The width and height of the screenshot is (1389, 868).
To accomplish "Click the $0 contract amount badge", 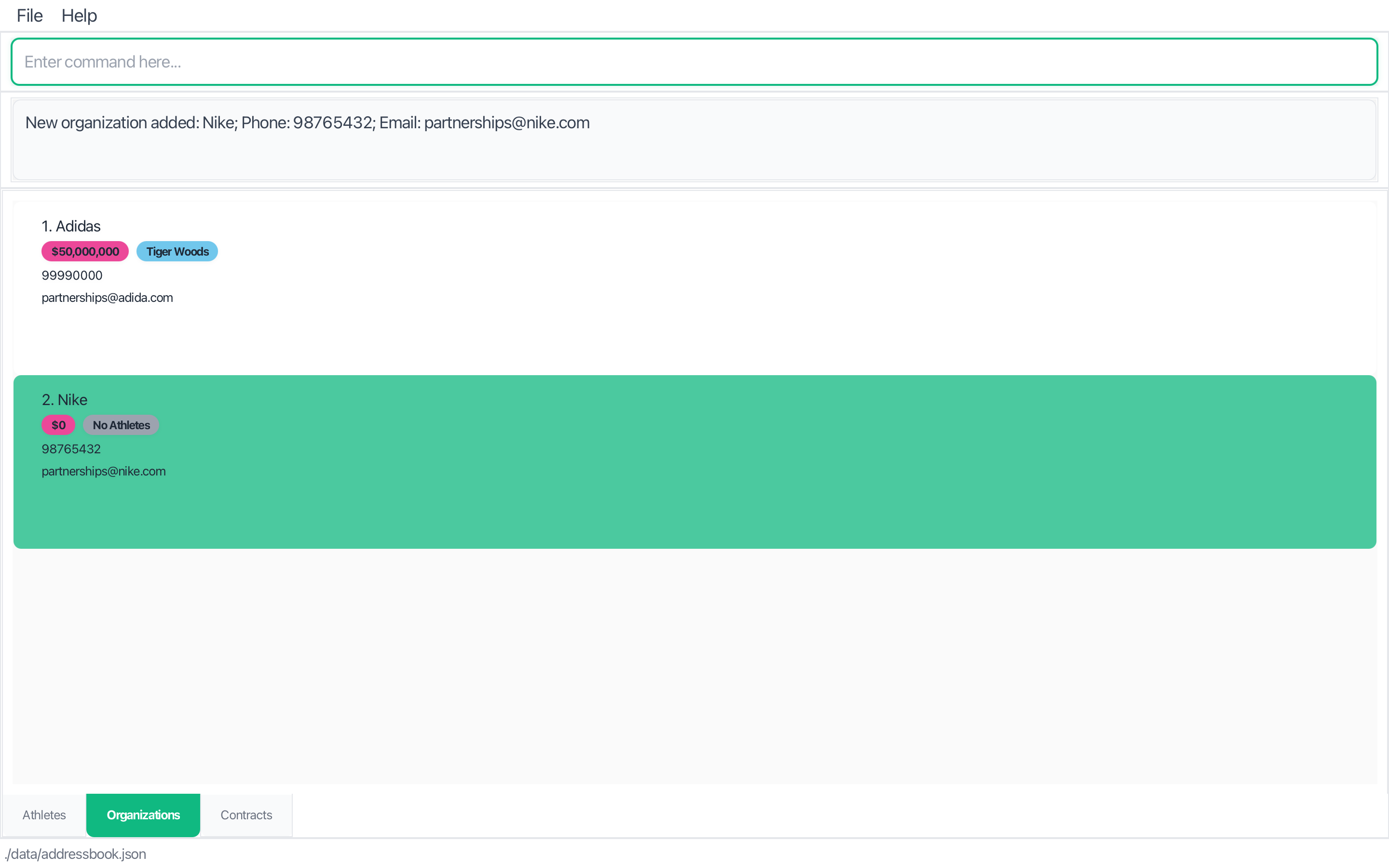I will pyautogui.click(x=58, y=425).
